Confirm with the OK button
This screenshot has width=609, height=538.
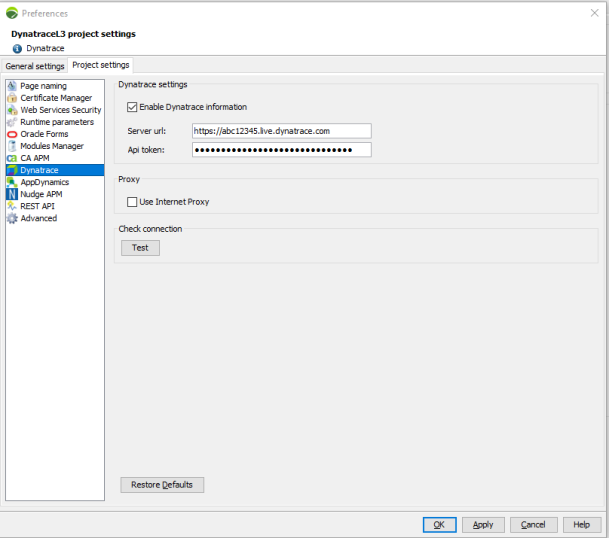coord(439,525)
